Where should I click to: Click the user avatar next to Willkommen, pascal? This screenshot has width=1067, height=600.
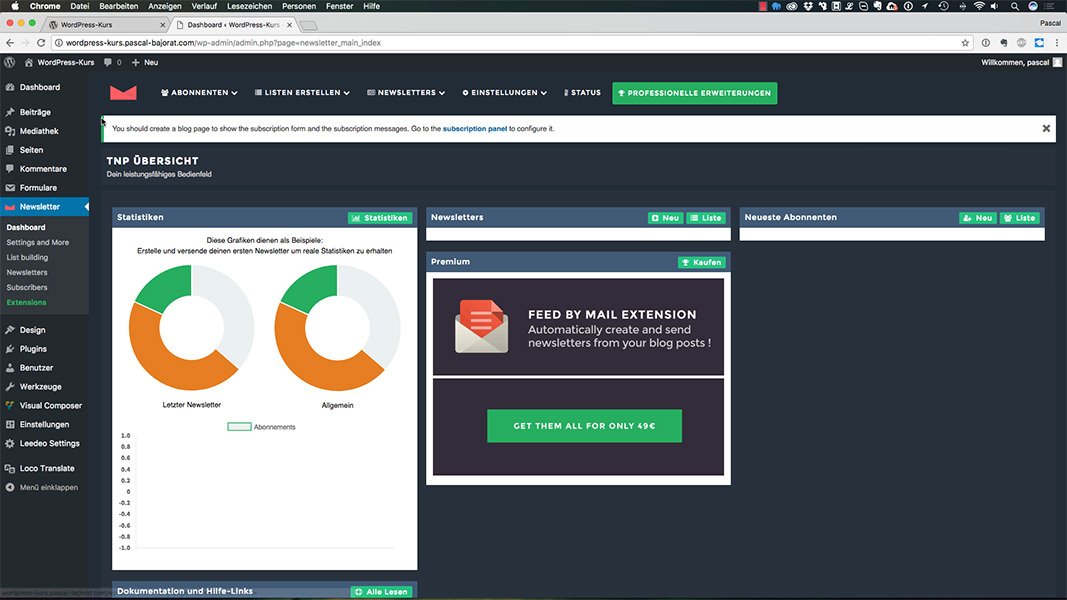click(x=1057, y=62)
